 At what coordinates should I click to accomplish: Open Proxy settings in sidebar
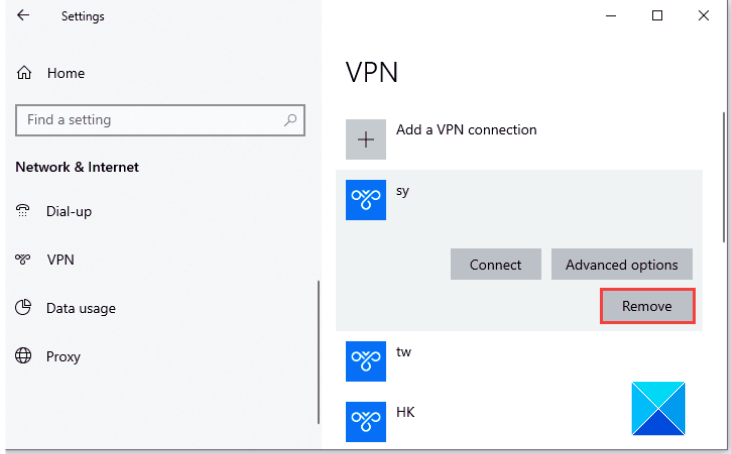(63, 357)
